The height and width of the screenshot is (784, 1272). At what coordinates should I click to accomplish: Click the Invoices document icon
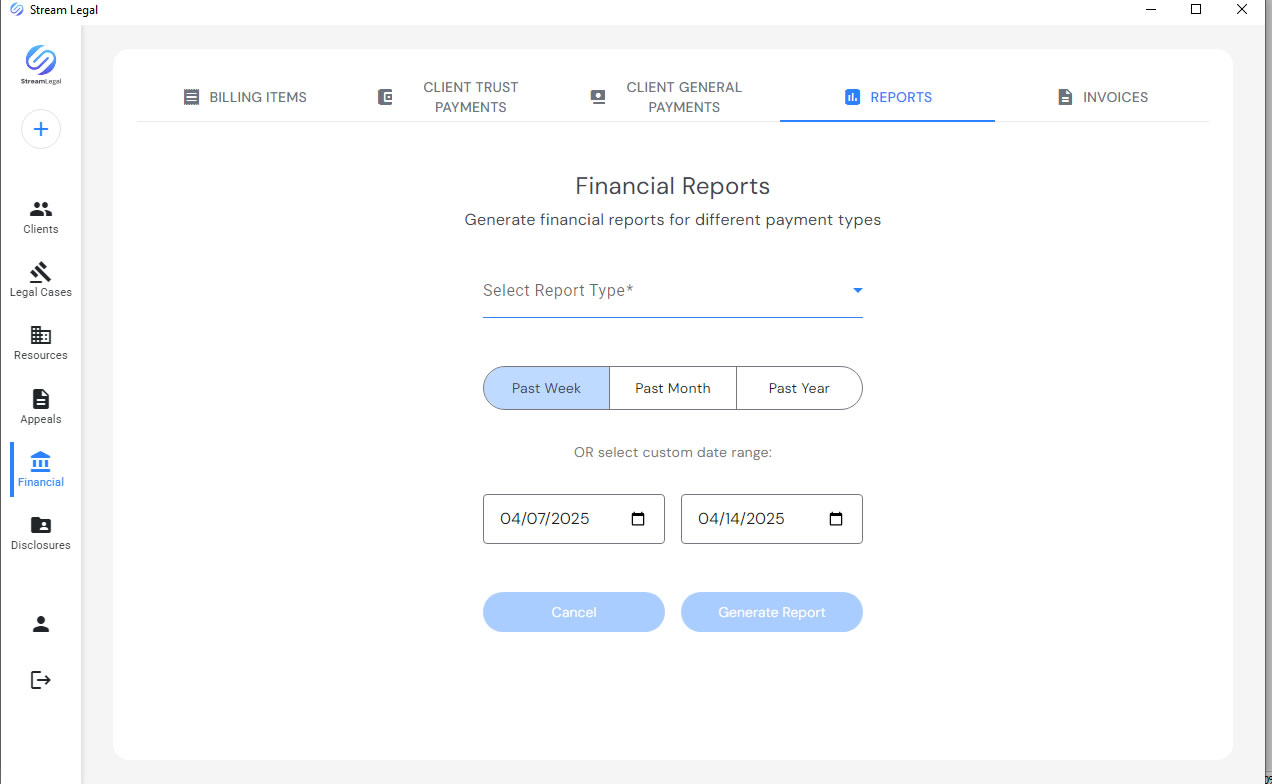click(1066, 97)
